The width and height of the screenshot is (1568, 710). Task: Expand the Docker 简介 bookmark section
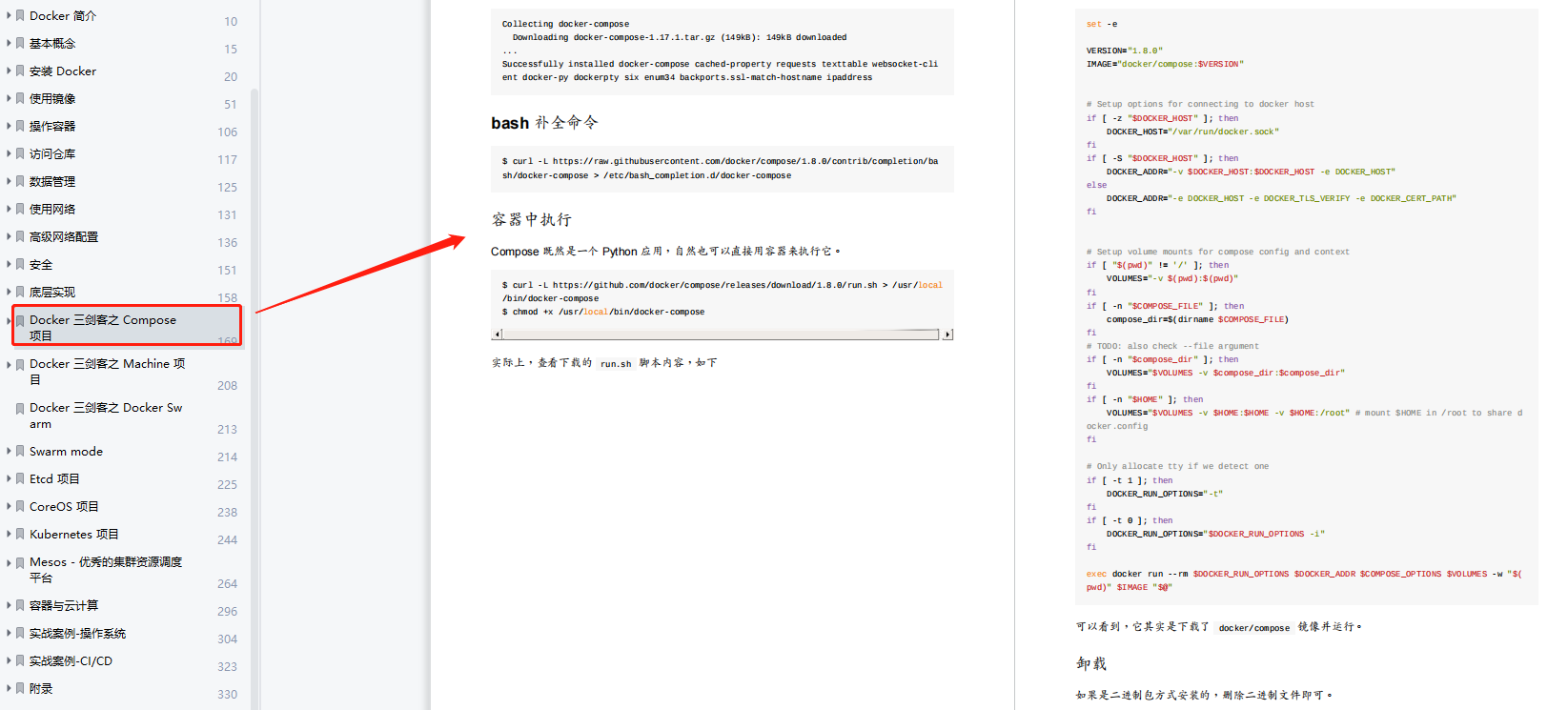pyautogui.click(x=9, y=16)
